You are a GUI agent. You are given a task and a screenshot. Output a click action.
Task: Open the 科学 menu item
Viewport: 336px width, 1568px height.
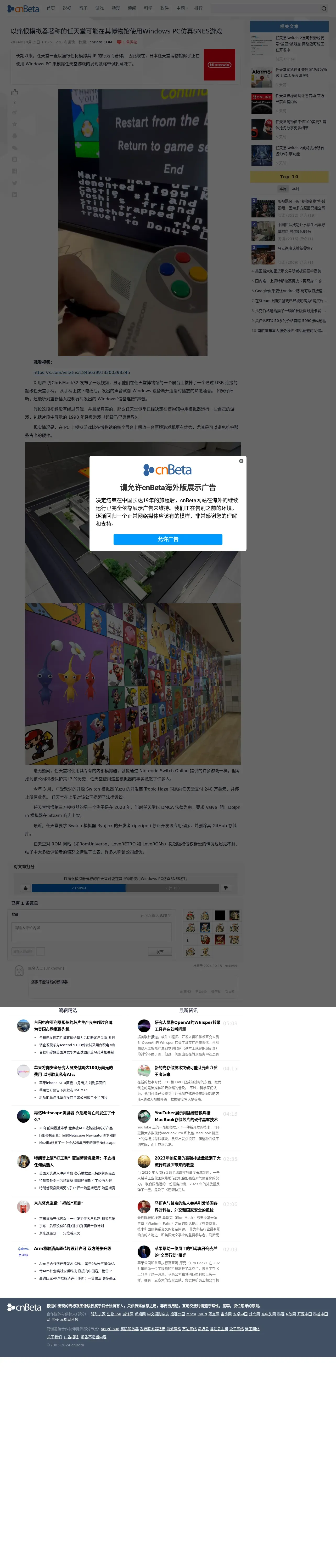[148, 9]
